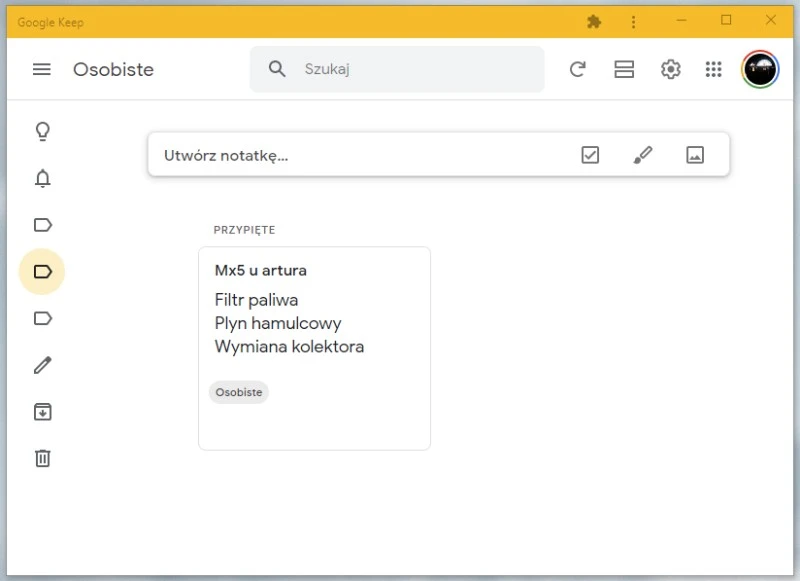Open Notes view via the lightbulb icon
This screenshot has height=581, width=800.
[x=41, y=131]
